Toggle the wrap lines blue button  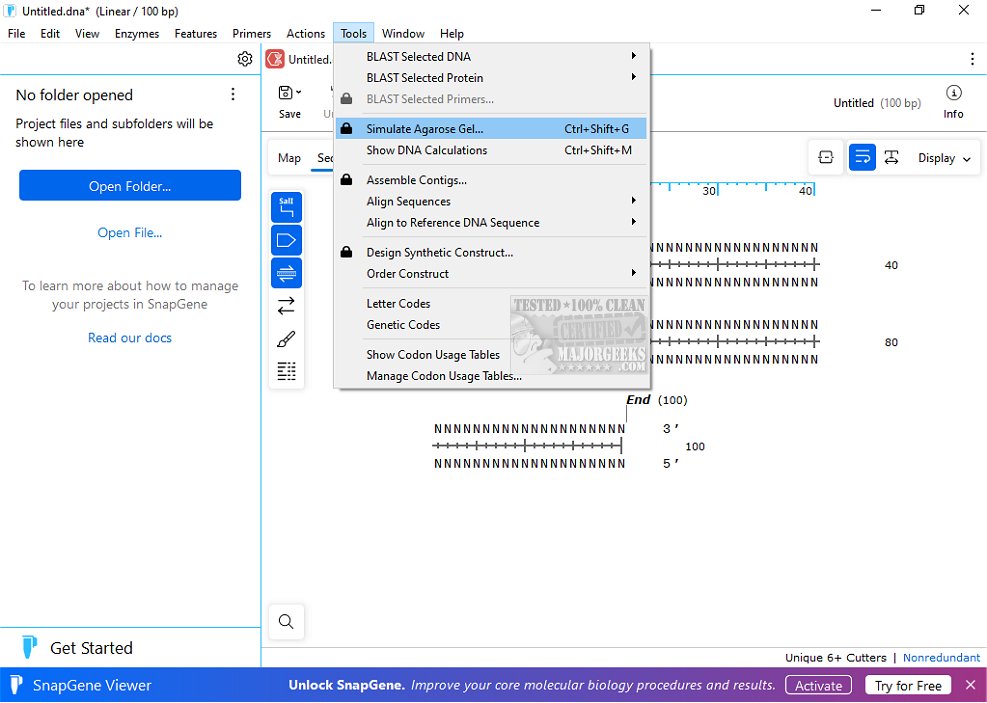[x=862, y=157]
